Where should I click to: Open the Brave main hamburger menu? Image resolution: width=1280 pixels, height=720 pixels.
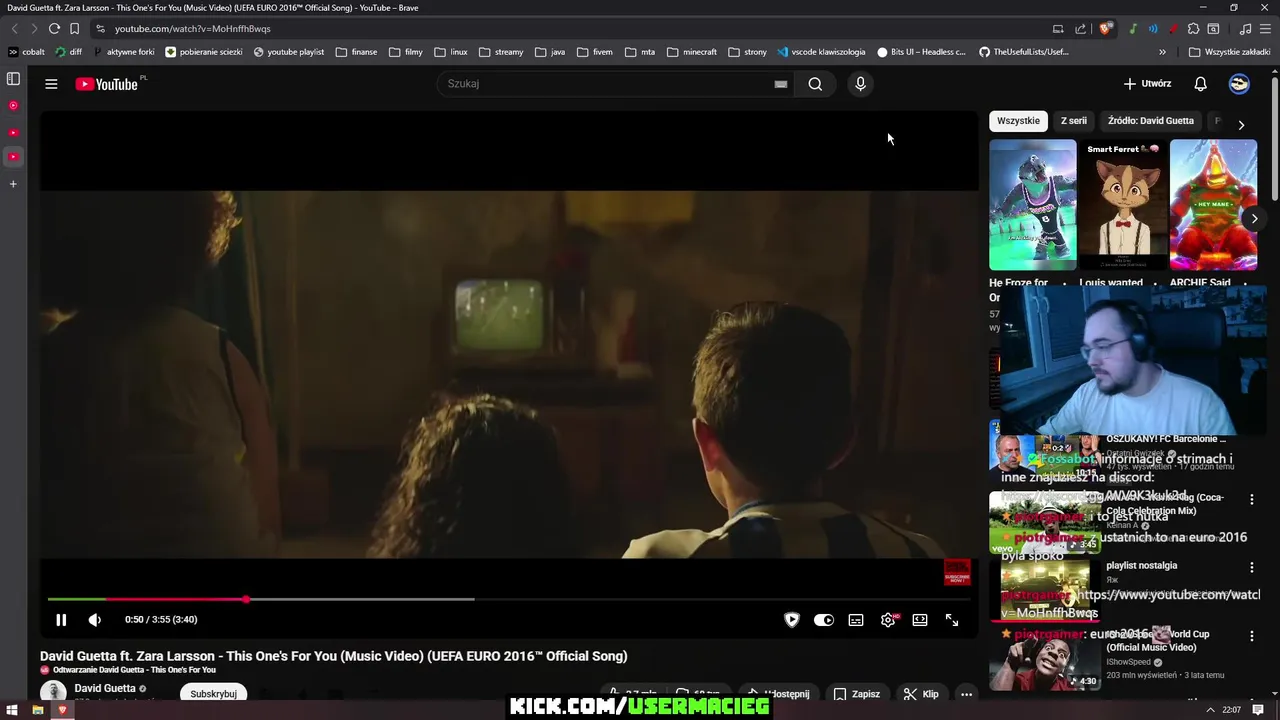(x=1266, y=29)
